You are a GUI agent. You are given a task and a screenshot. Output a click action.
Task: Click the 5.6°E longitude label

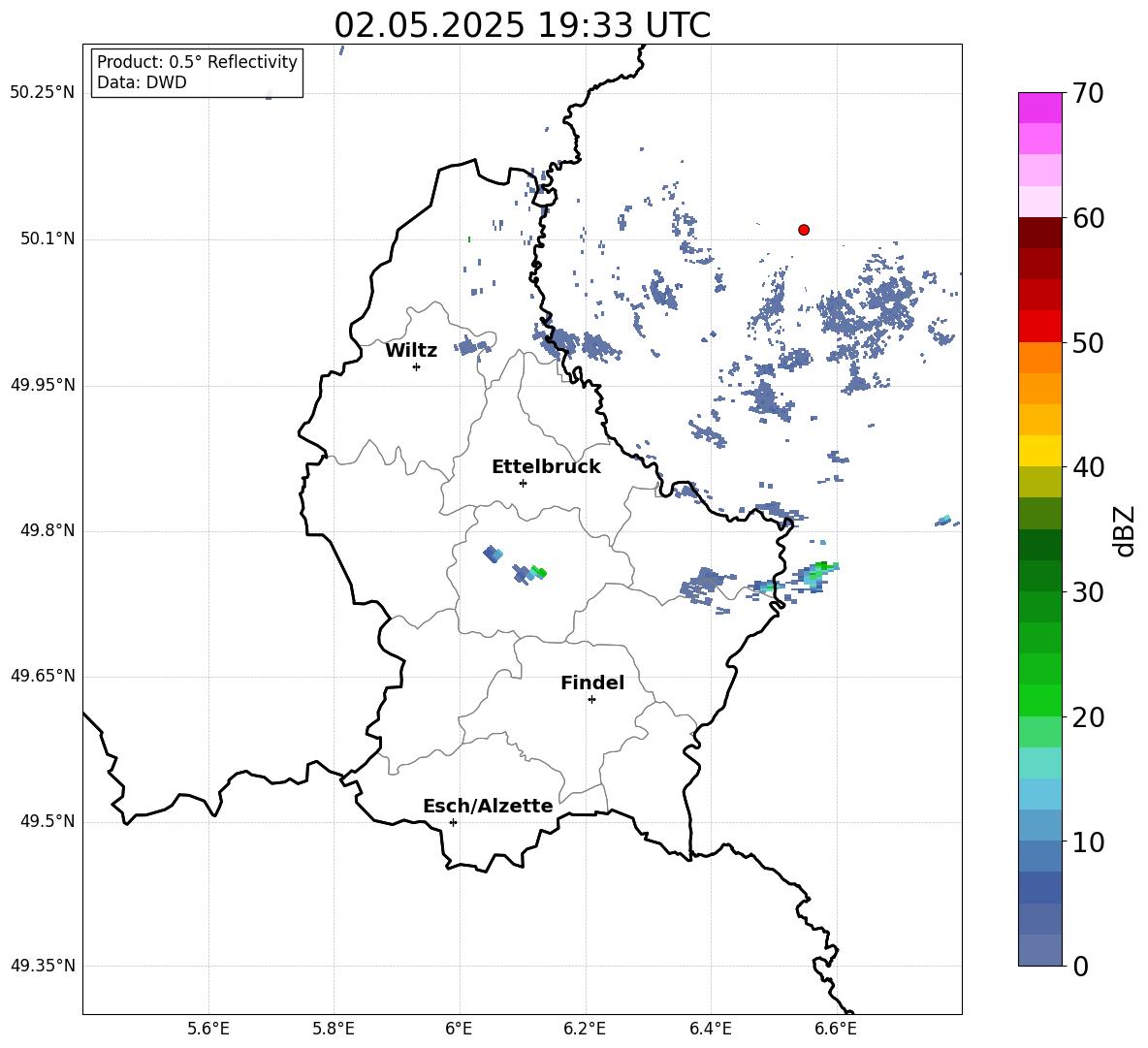pos(208,1030)
